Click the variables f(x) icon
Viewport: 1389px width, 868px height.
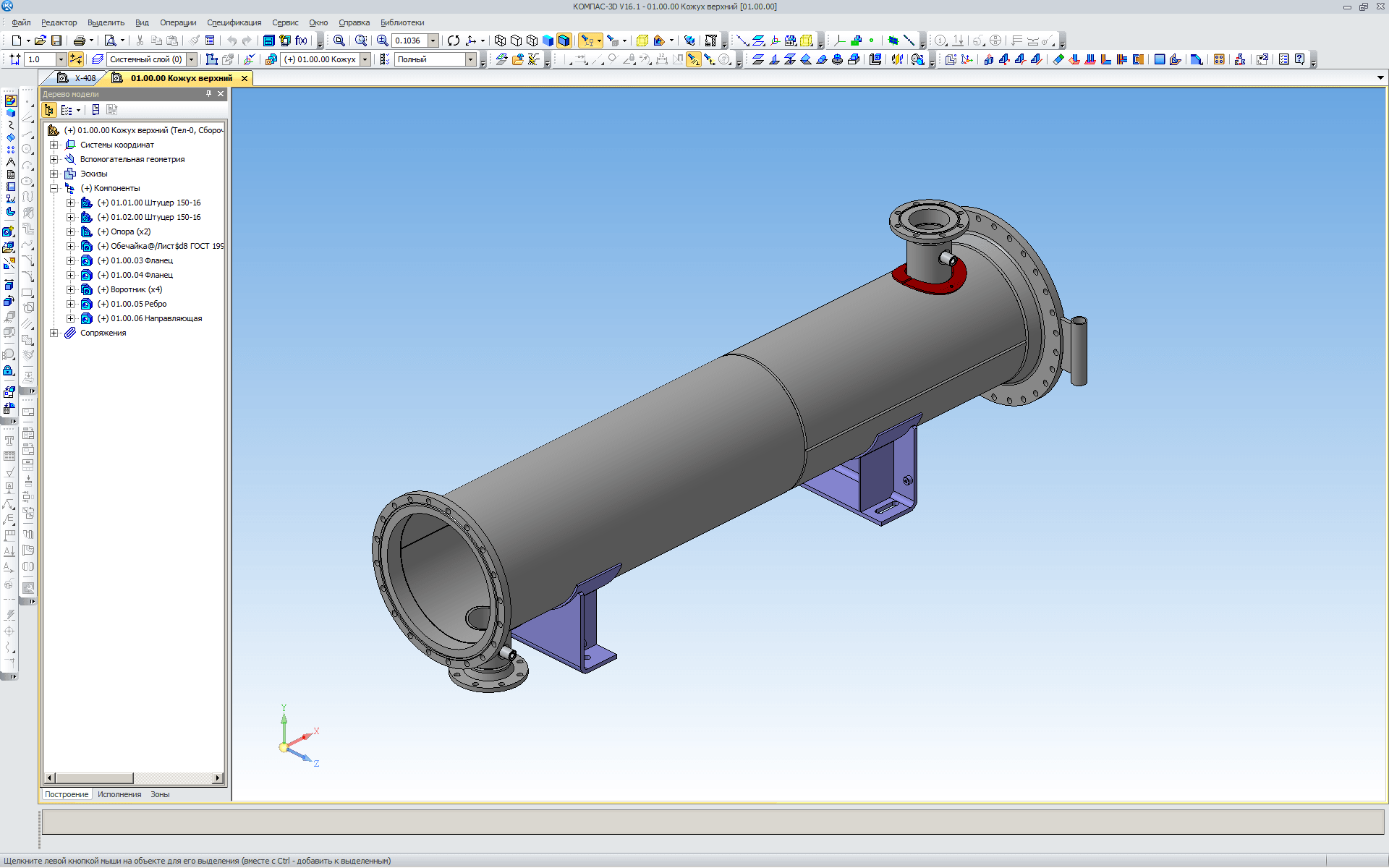[301, 41]
